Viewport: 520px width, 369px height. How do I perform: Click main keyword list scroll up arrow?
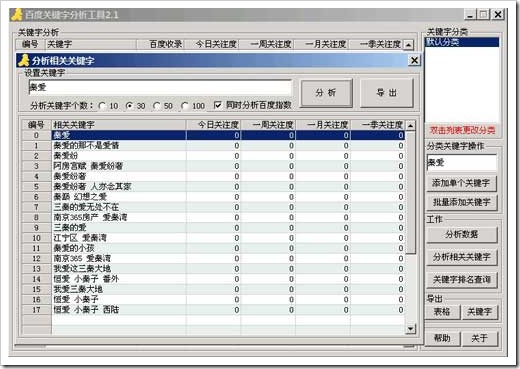(409, 45)
